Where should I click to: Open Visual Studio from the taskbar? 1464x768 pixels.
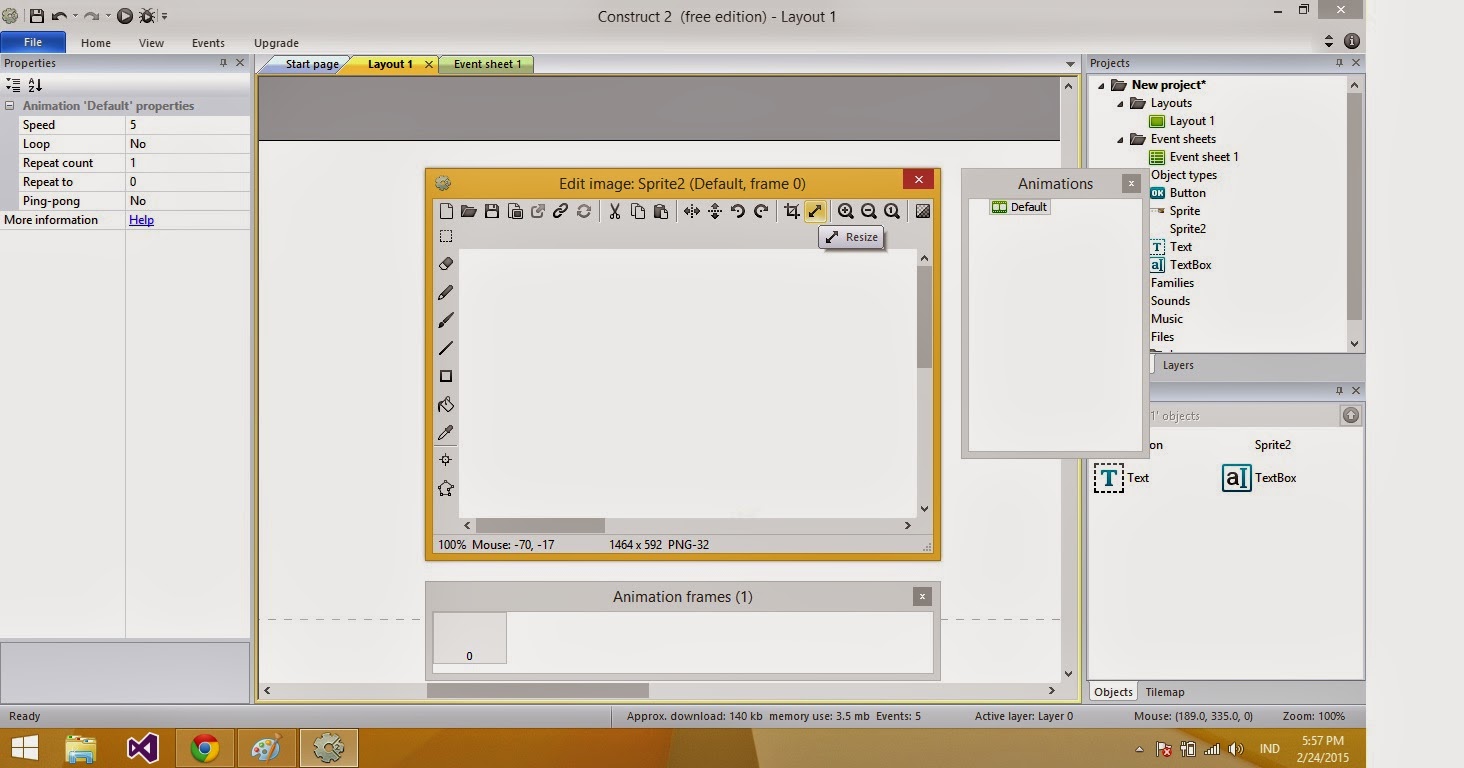[x=143, y=748]
